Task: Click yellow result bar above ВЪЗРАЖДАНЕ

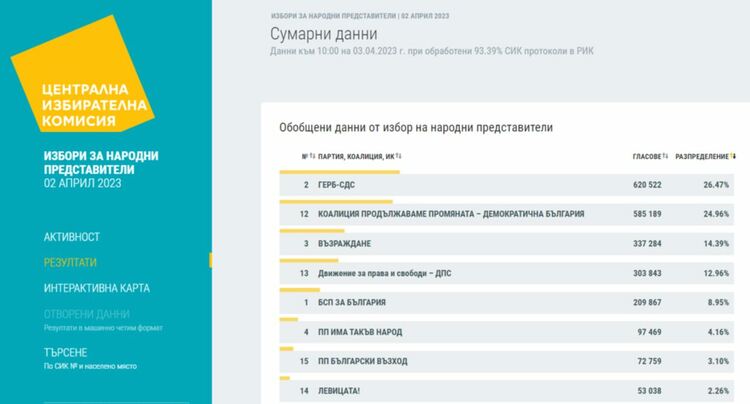Action: point(312,231)
